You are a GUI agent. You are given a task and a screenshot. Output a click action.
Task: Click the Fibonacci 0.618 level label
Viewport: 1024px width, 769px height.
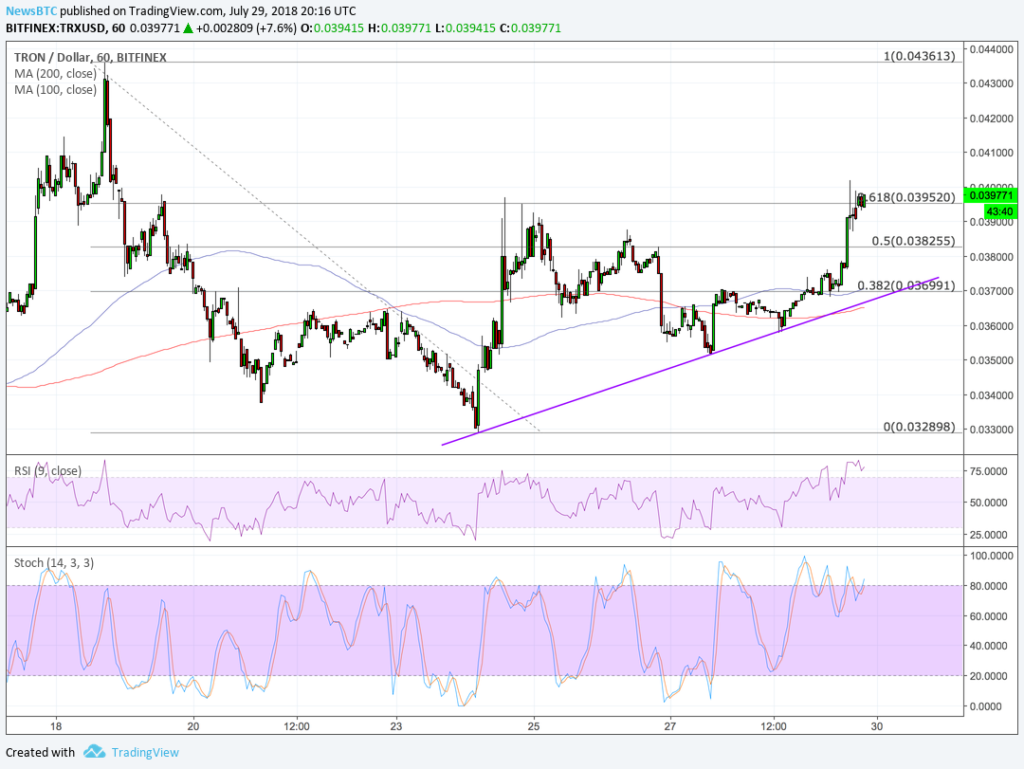905,198
